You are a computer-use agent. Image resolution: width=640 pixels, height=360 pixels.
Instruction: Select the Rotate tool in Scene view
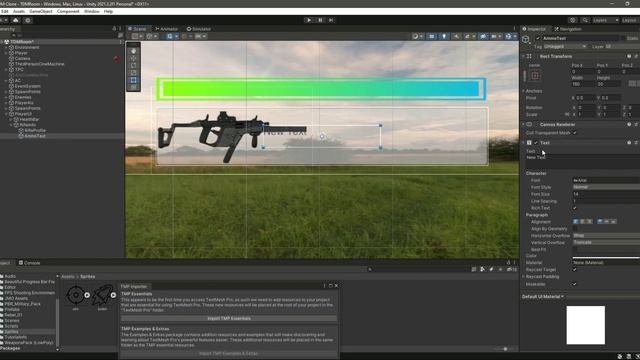click(133, 65)
